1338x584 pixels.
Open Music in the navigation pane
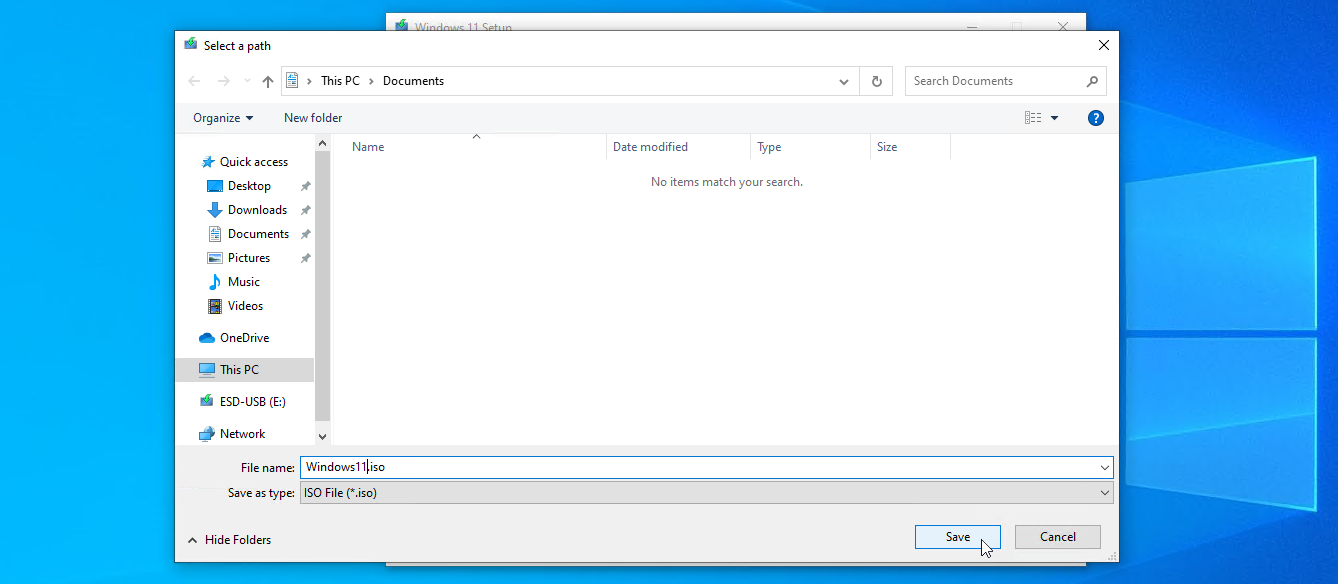click(x=243, y=282)
